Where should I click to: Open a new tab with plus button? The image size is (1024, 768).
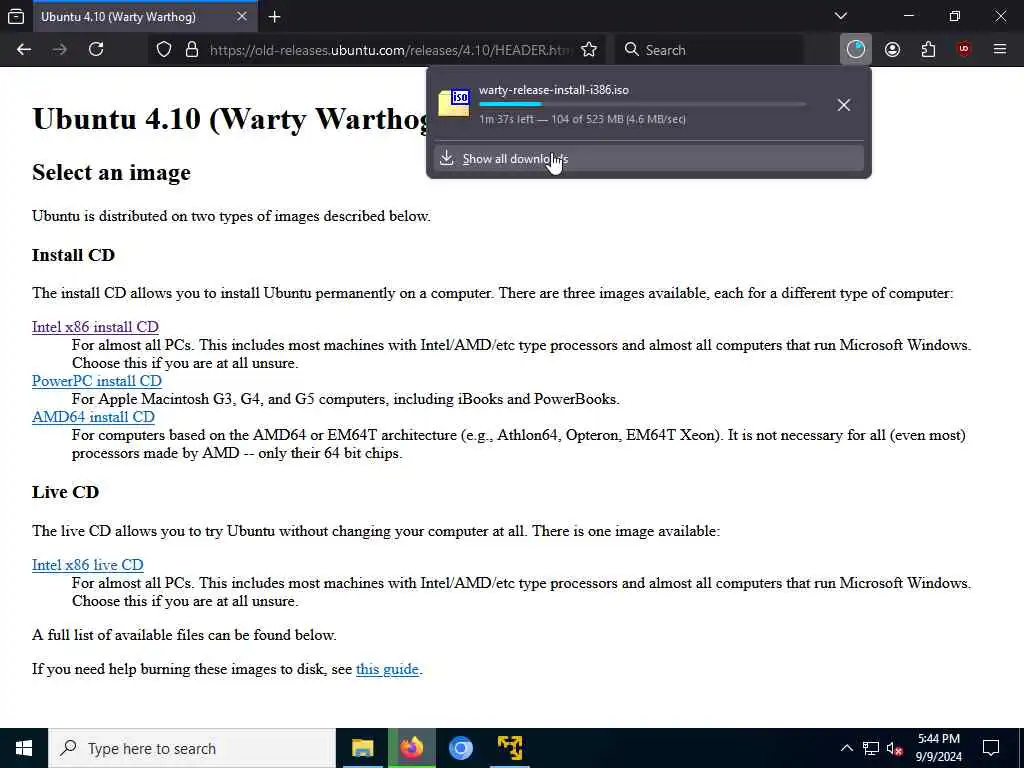(x=274, y=17)
